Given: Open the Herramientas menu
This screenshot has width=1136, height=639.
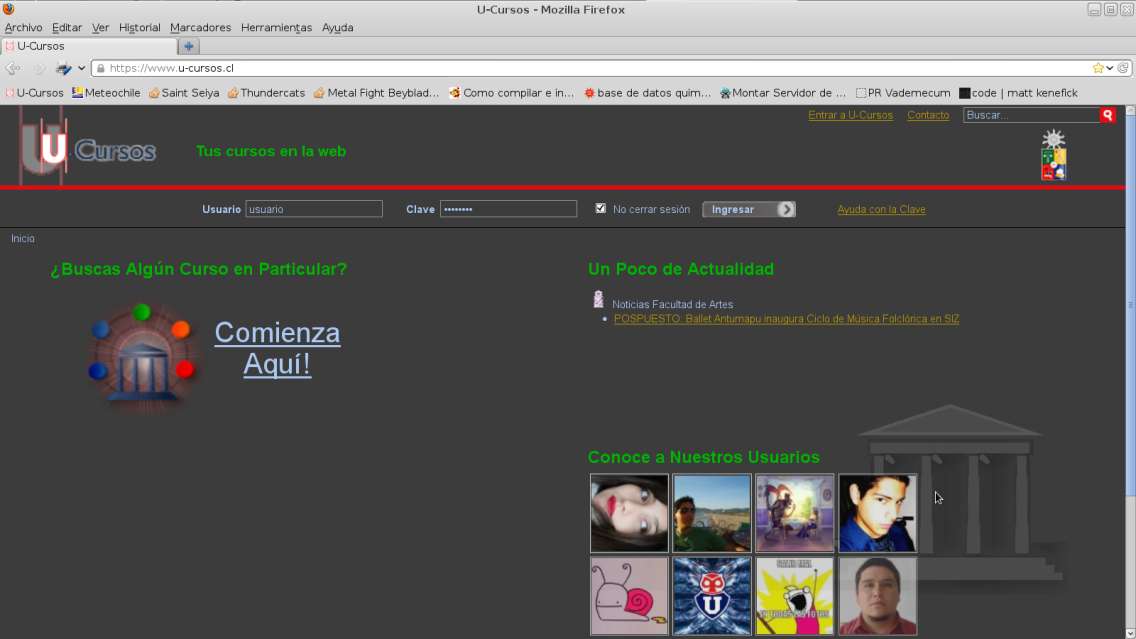Looking at the screenshot, I should (x=276, y=27).
